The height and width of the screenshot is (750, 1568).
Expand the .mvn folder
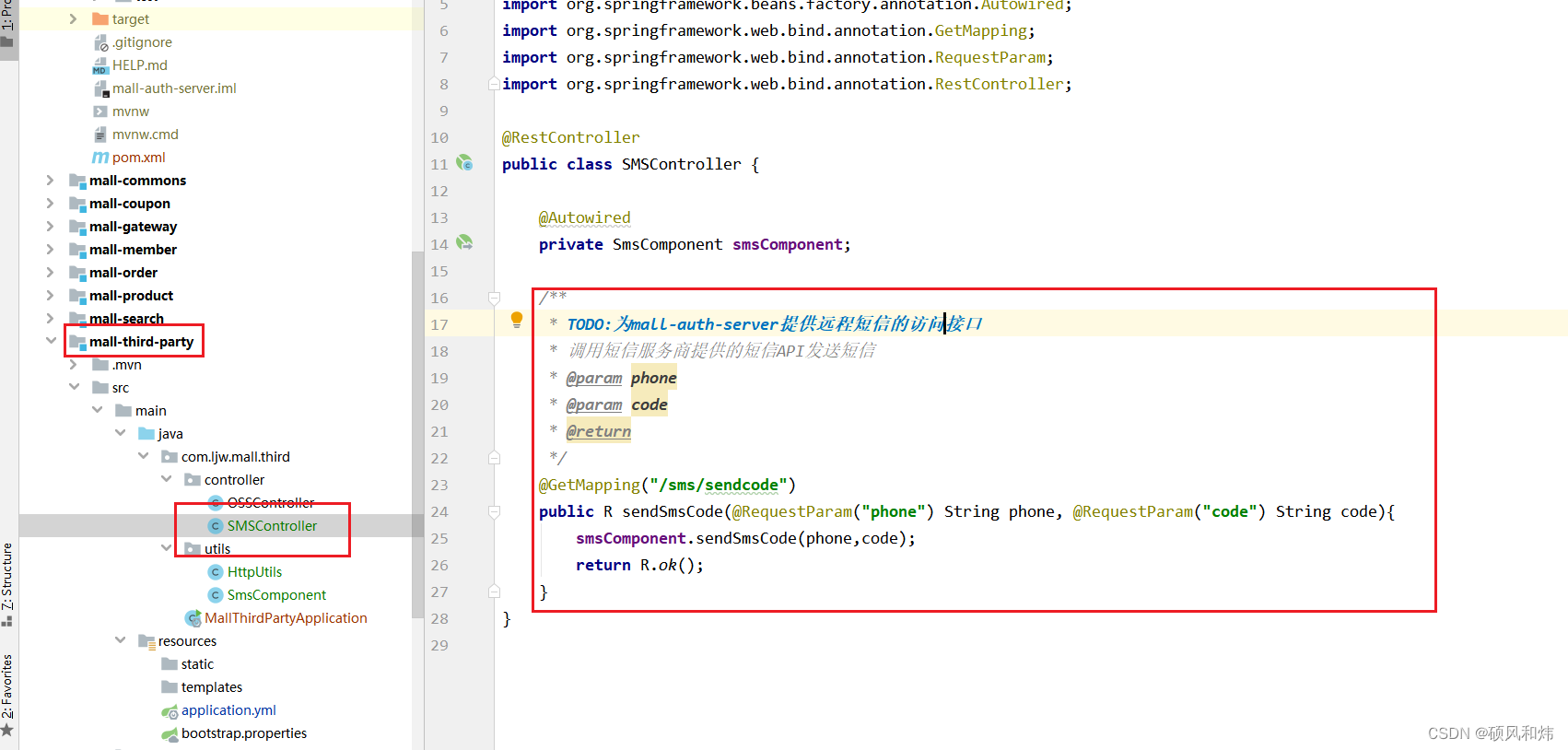pos(73,364)
